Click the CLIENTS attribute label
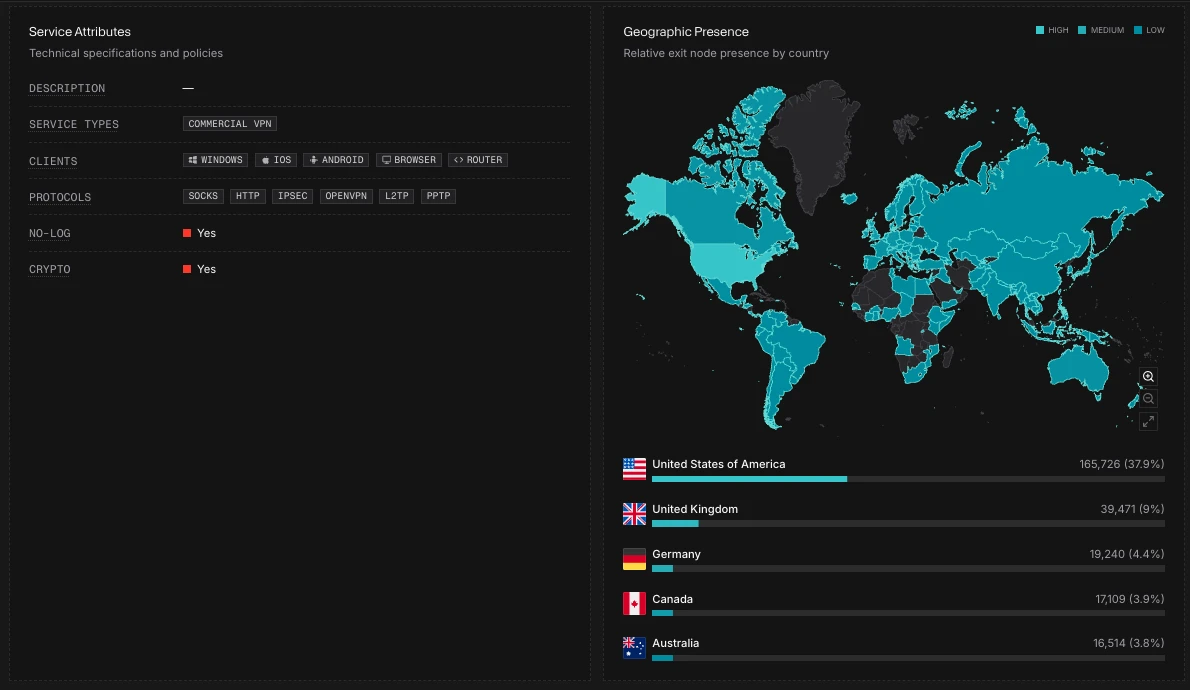Image resolution: width=1190 pixels, height=690 pixels. 53,161
